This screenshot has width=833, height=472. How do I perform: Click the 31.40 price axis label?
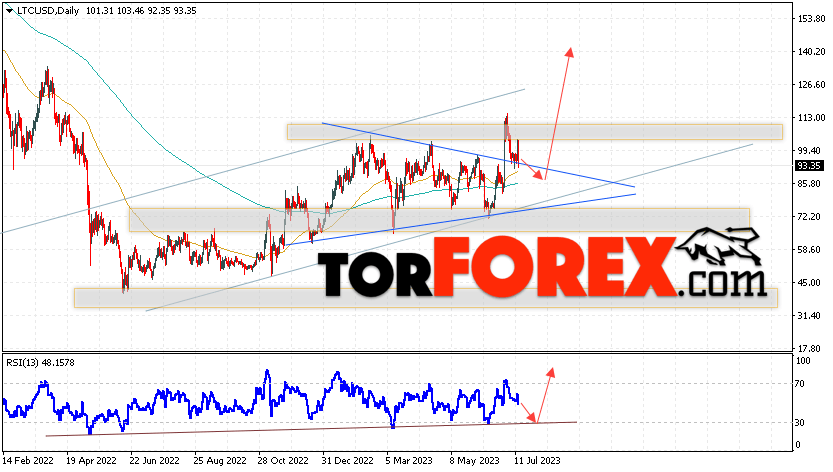[812, 315]
